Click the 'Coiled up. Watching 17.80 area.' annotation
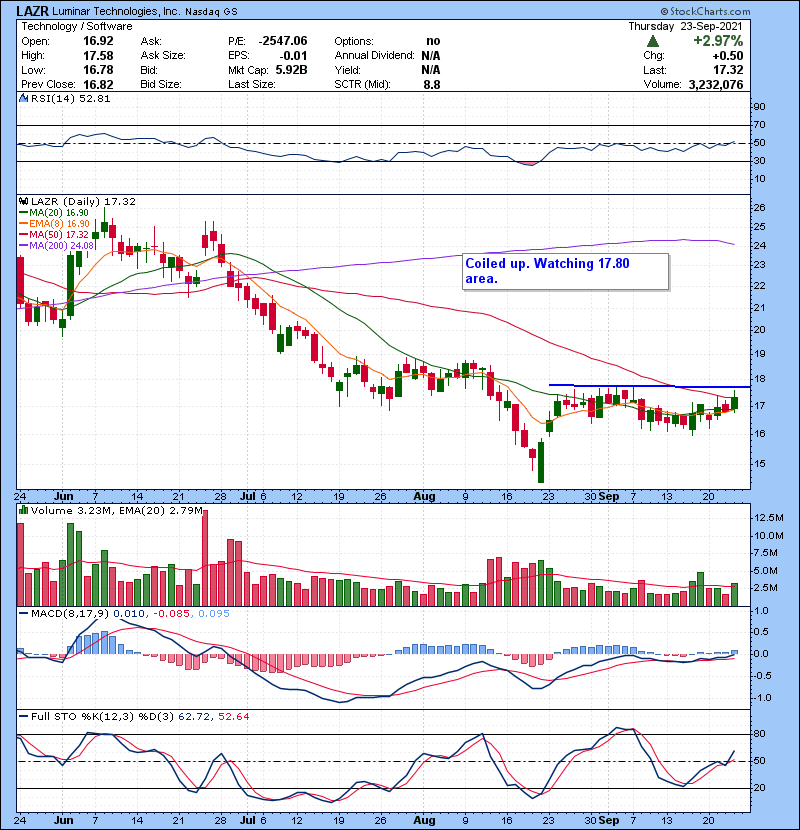The image size is (800, 830). point(565,272)
